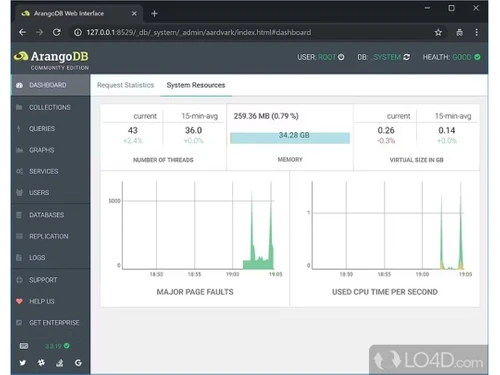Click the browser back arrow
The width and height of the screenshot is (500, 375).
[x=22, y=32]
